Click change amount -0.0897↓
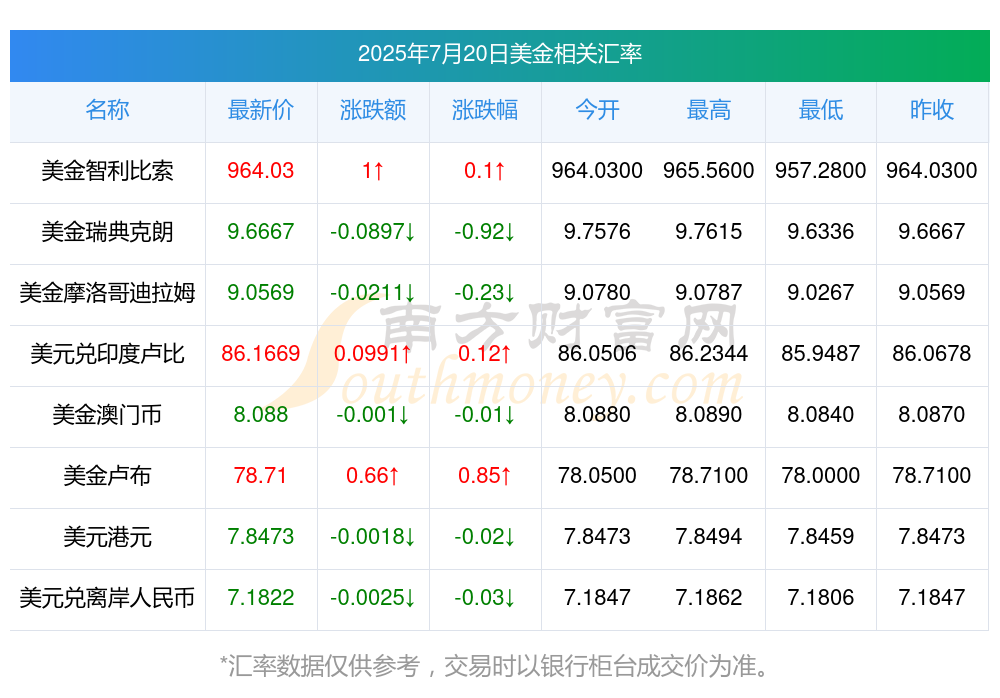 [373, 231]
